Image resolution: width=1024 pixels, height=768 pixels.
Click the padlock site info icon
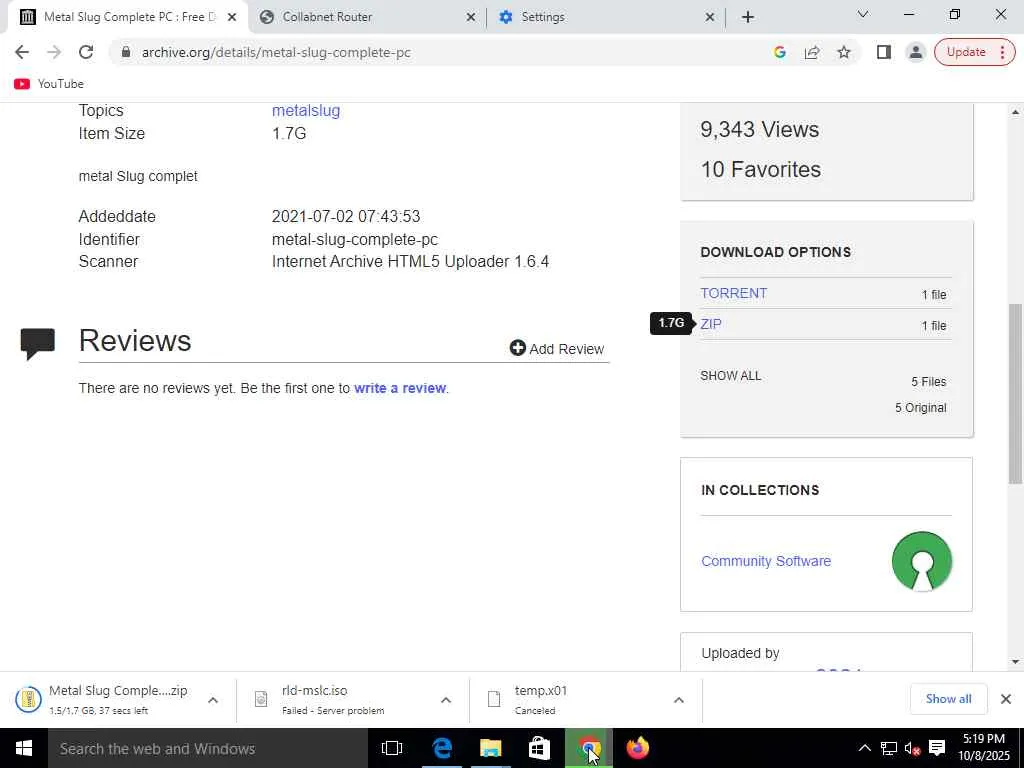pyautogui.click(x=127, y=52)
